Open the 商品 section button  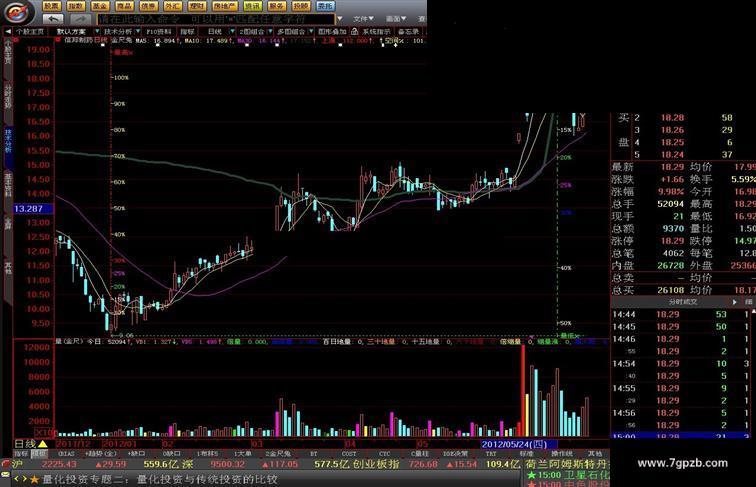[x=124, y=6]
